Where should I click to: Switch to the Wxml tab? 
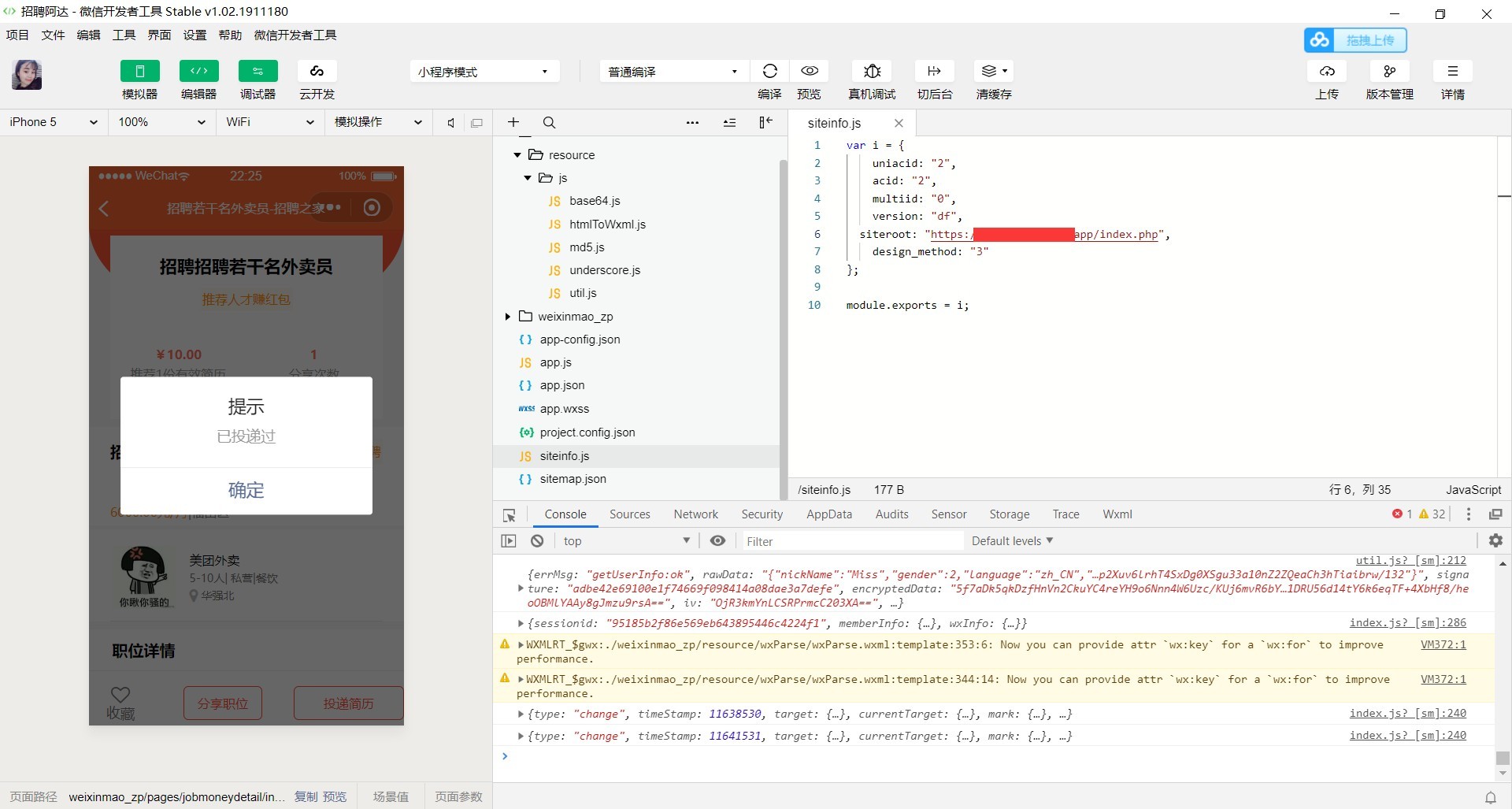point(1117,514)
